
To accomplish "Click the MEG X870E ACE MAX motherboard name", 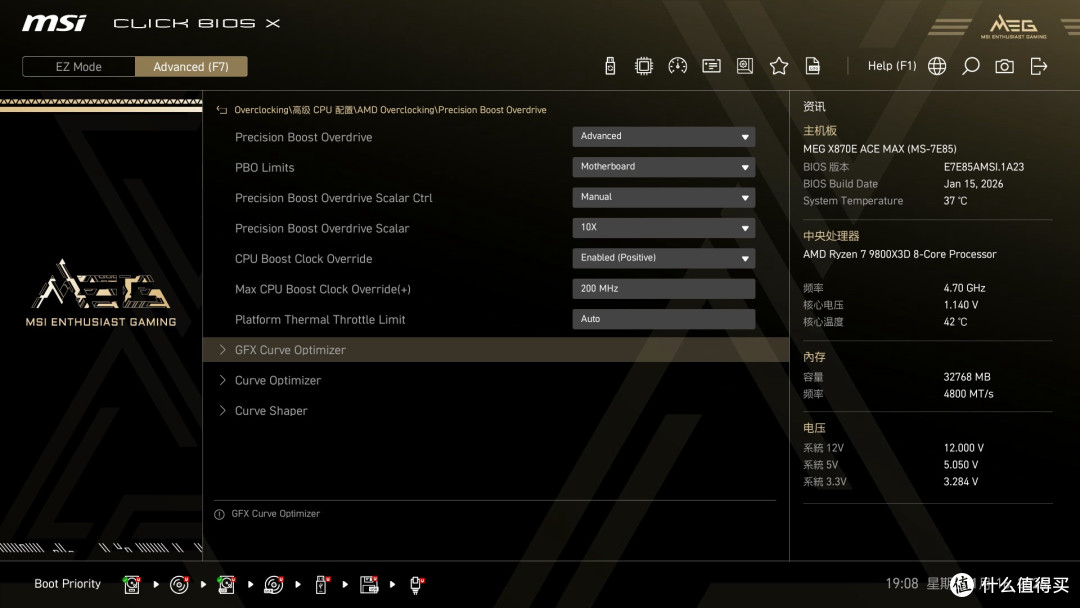I will coord(880,149).
